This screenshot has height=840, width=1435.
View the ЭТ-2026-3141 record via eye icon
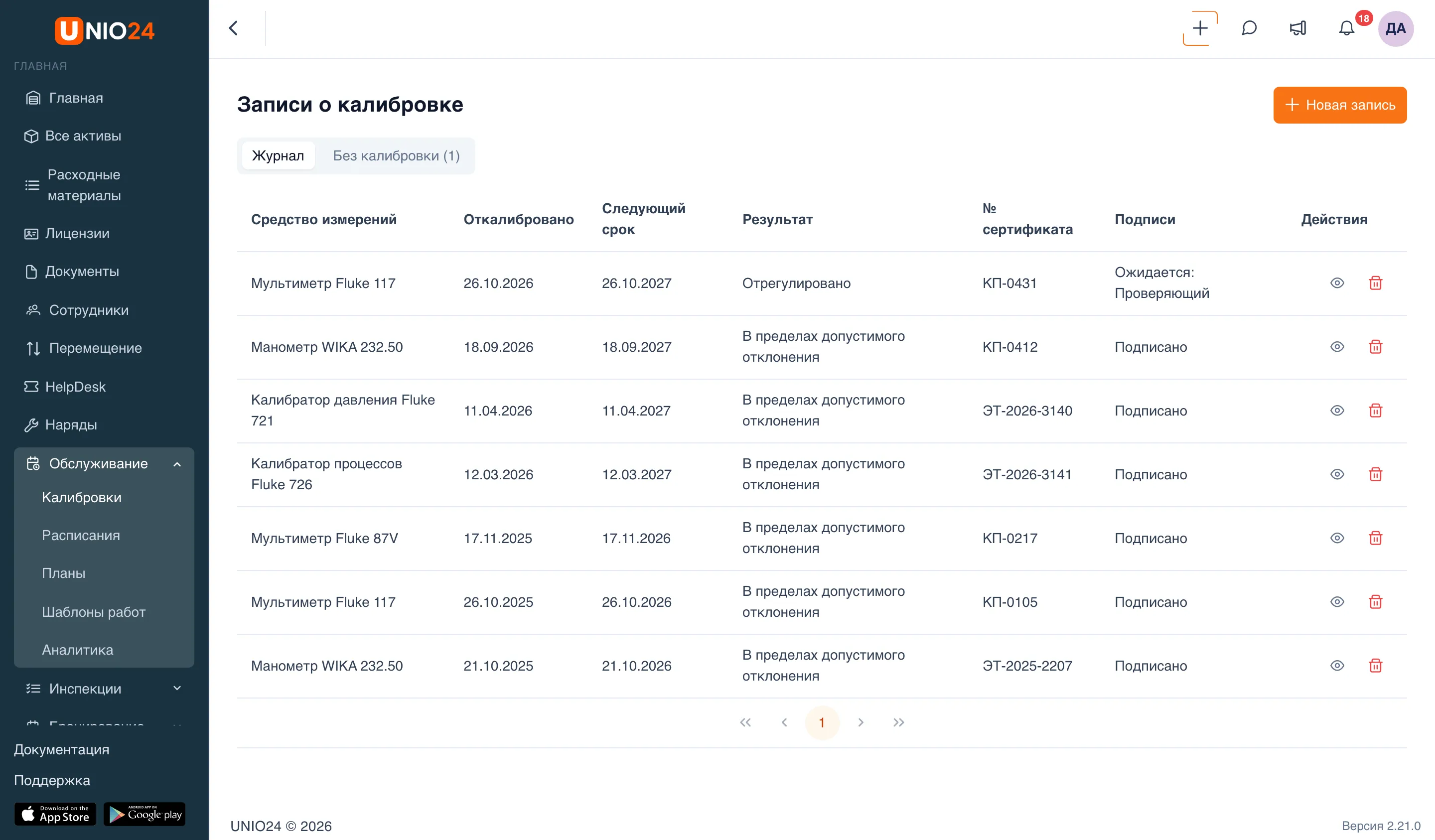click(x=1337, y=474)
